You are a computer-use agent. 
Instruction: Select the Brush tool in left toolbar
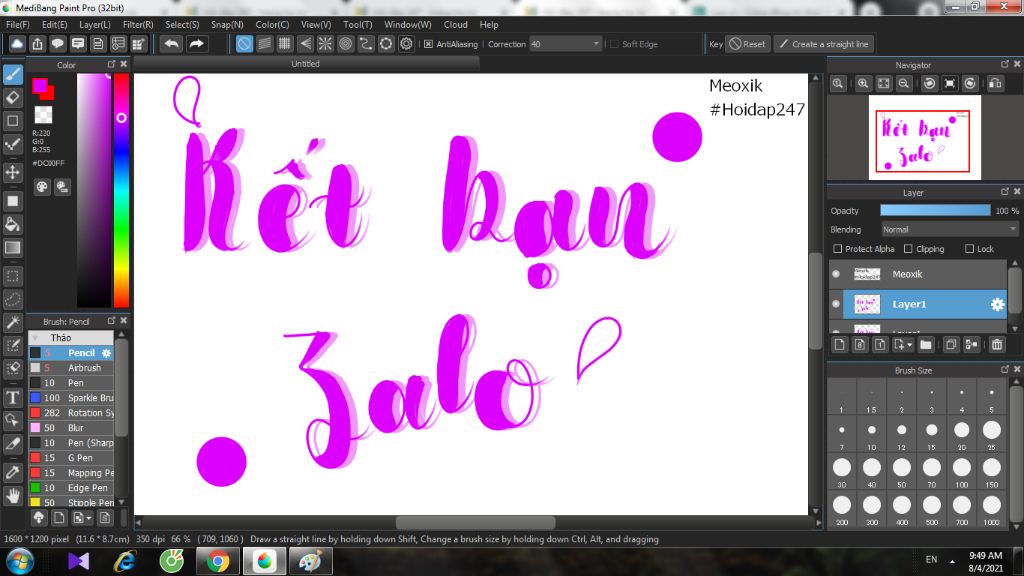tap(12, 74)
